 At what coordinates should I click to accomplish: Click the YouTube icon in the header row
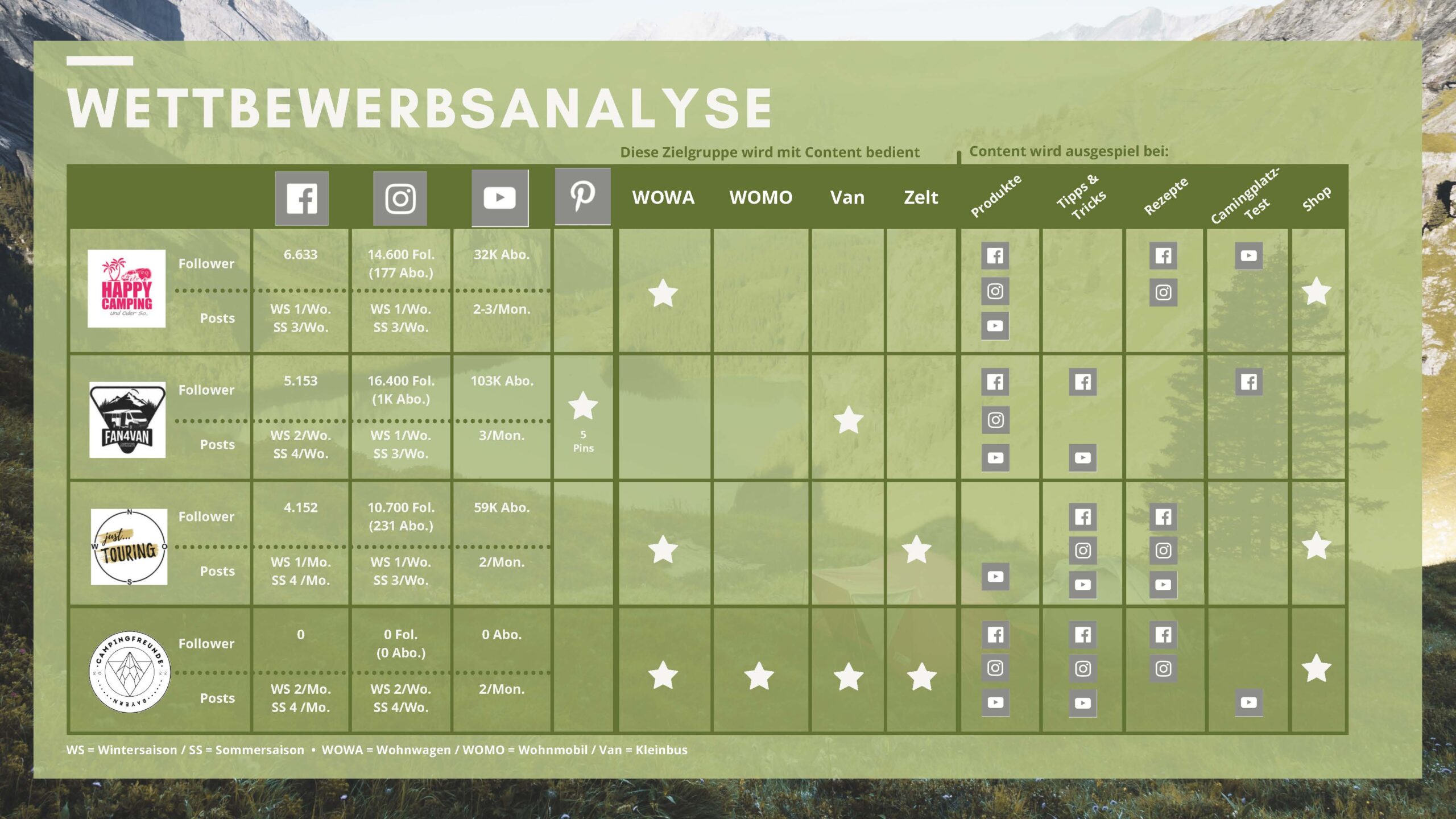[499, 198]
